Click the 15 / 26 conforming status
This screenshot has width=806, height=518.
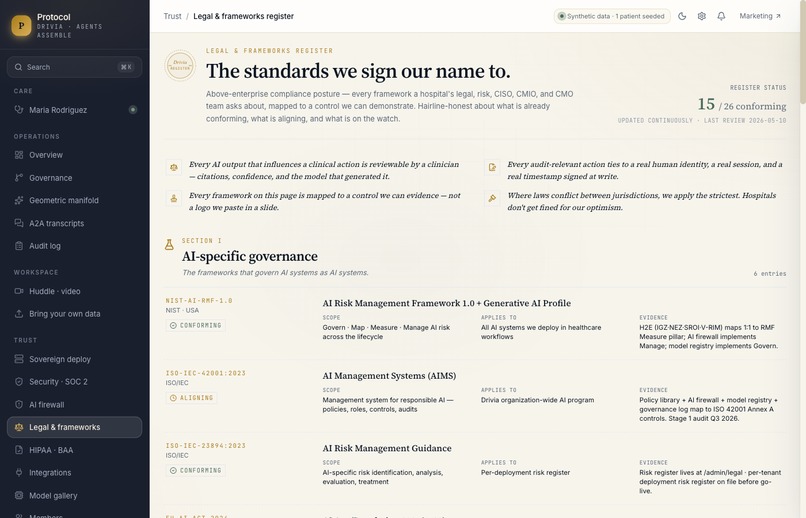742,104
